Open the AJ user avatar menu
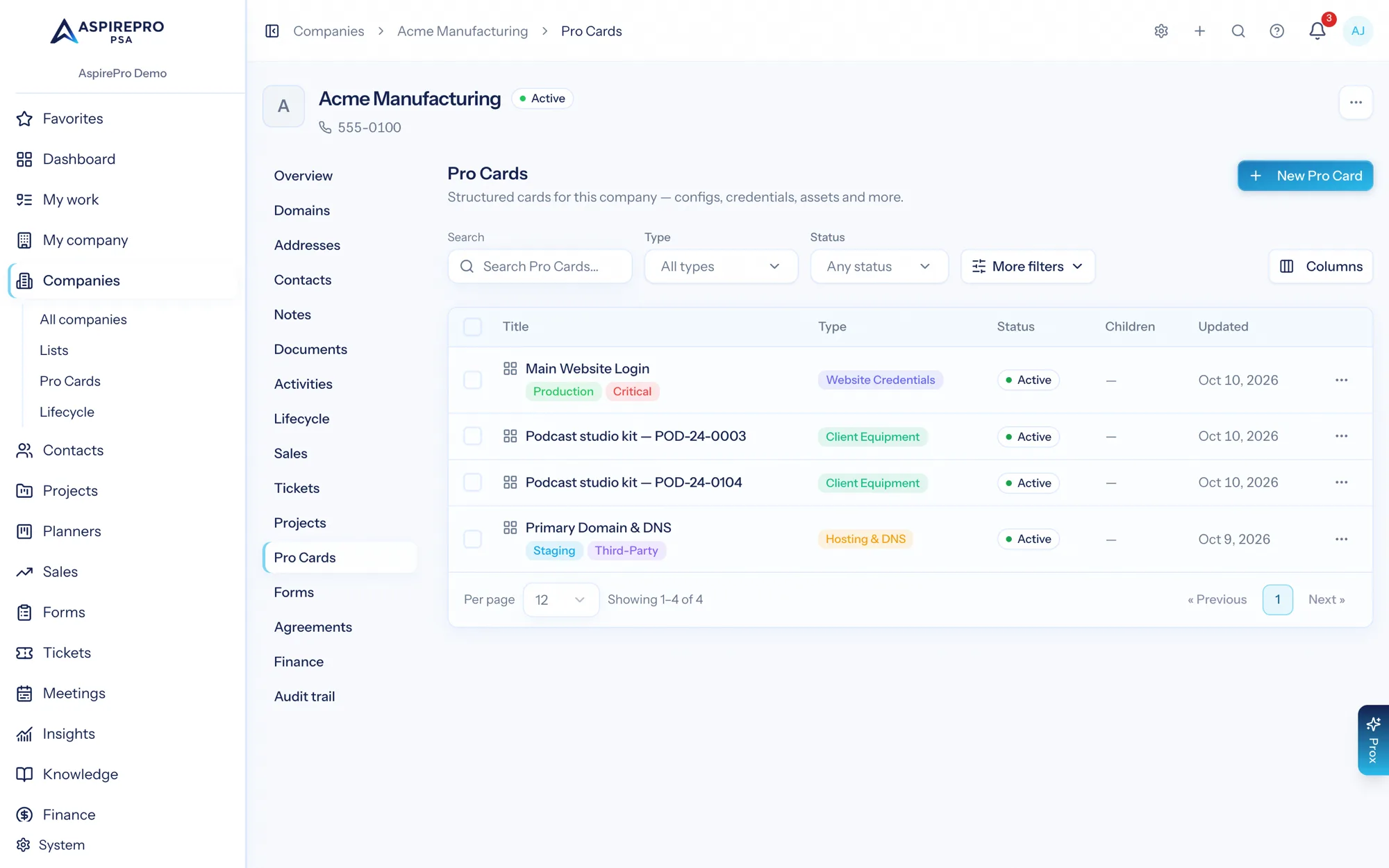This screenshot has height=868, width=1389. (x=1358, y=31)
